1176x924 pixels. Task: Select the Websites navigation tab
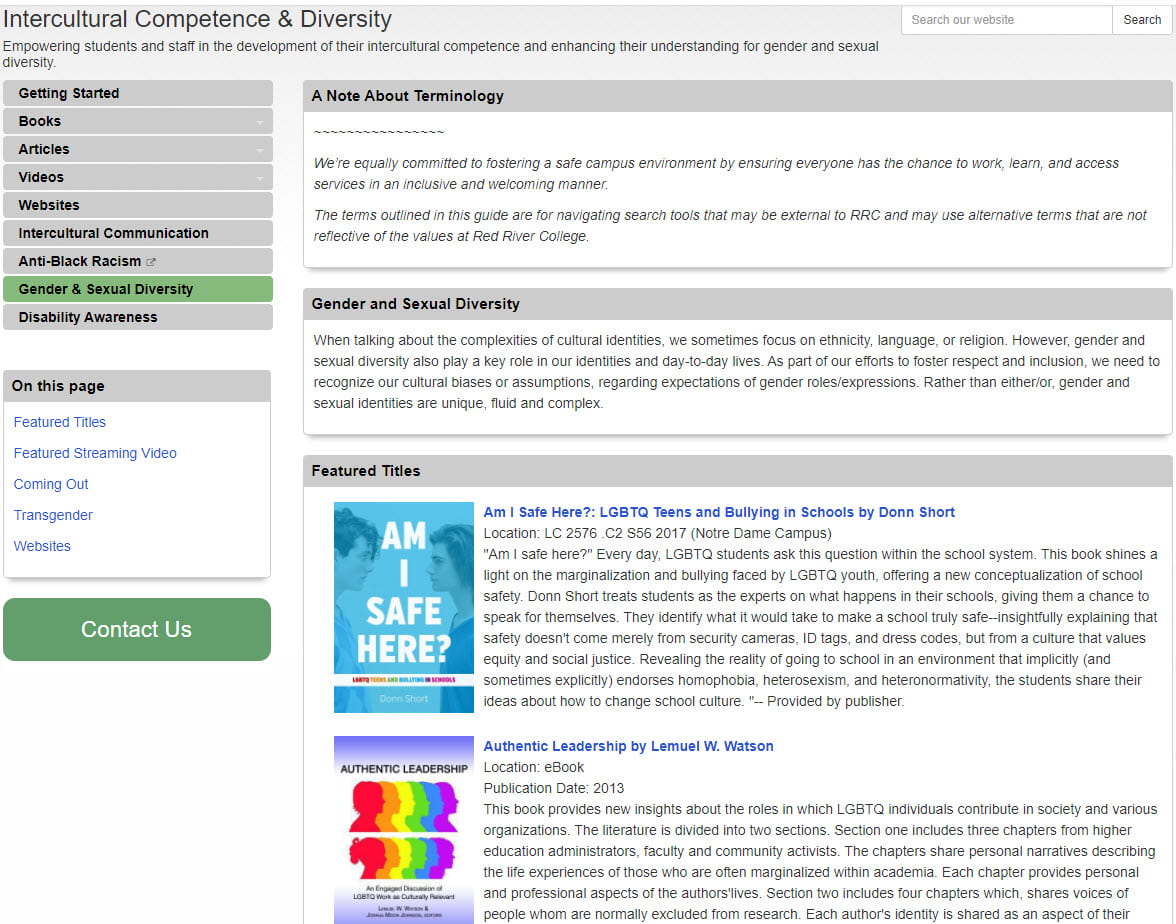coord(49,205)
